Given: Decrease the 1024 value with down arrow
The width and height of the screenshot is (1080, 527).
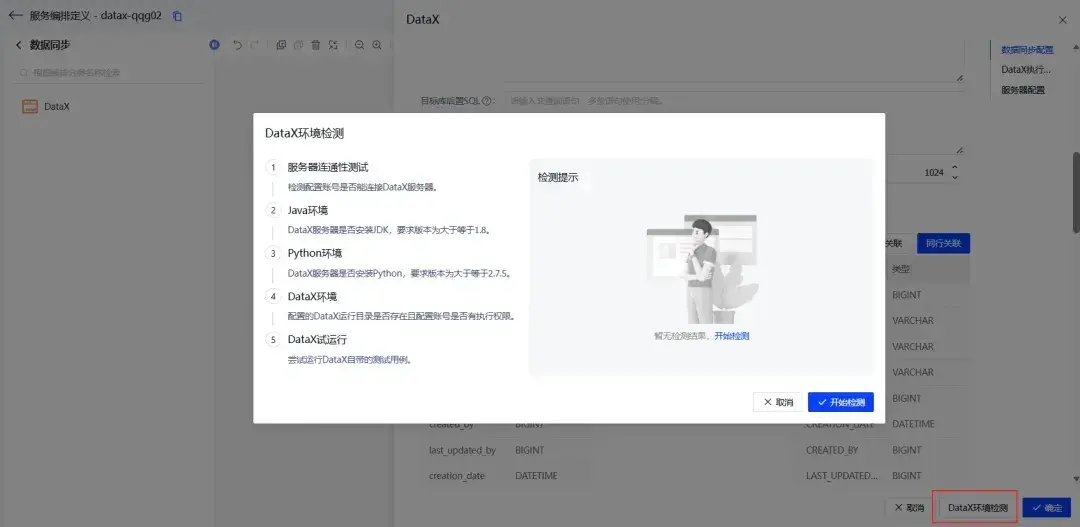Looking at the screenshot, I should [955, 178].
